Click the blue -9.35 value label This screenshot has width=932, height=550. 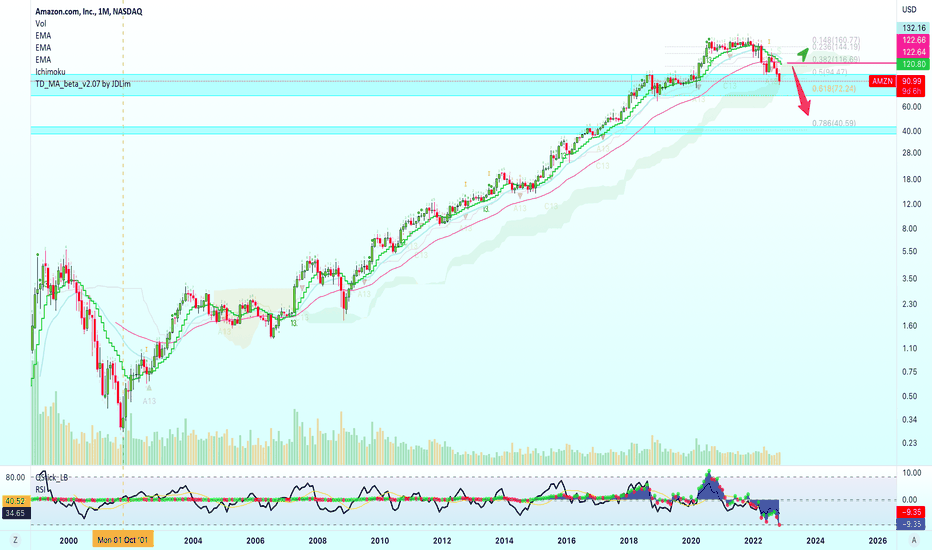click(911, 524)
